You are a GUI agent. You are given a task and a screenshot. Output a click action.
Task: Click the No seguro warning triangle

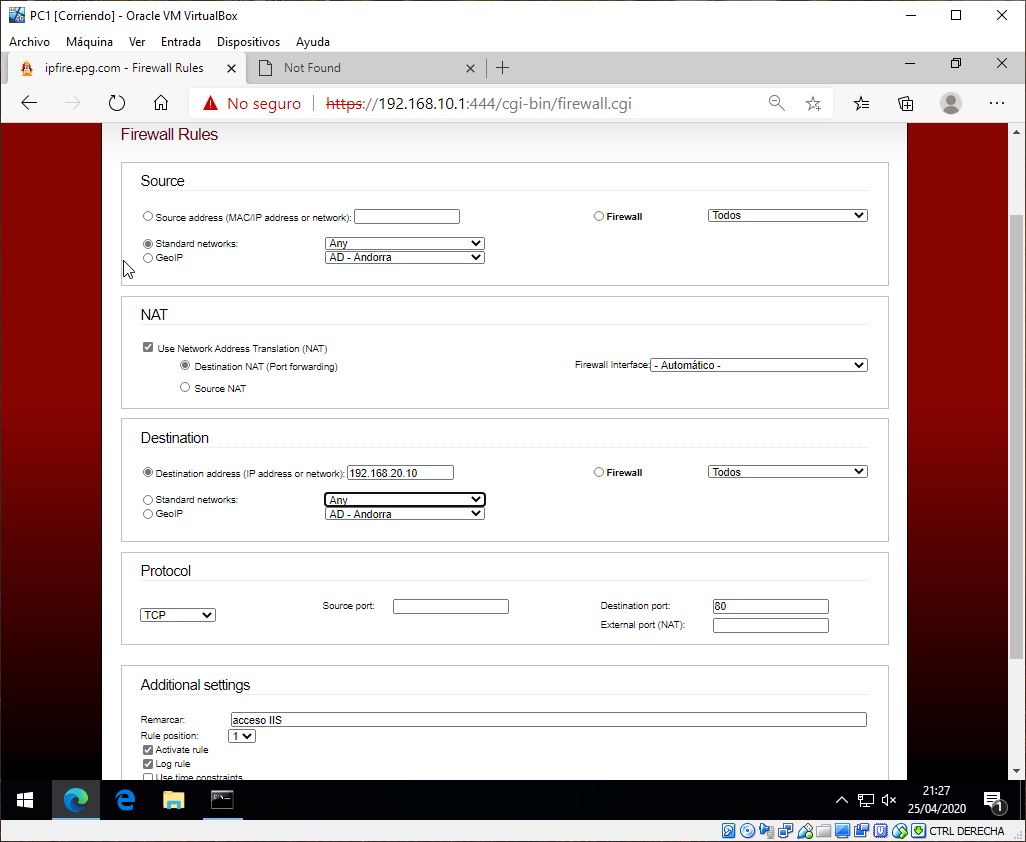(x=210, y=103)
